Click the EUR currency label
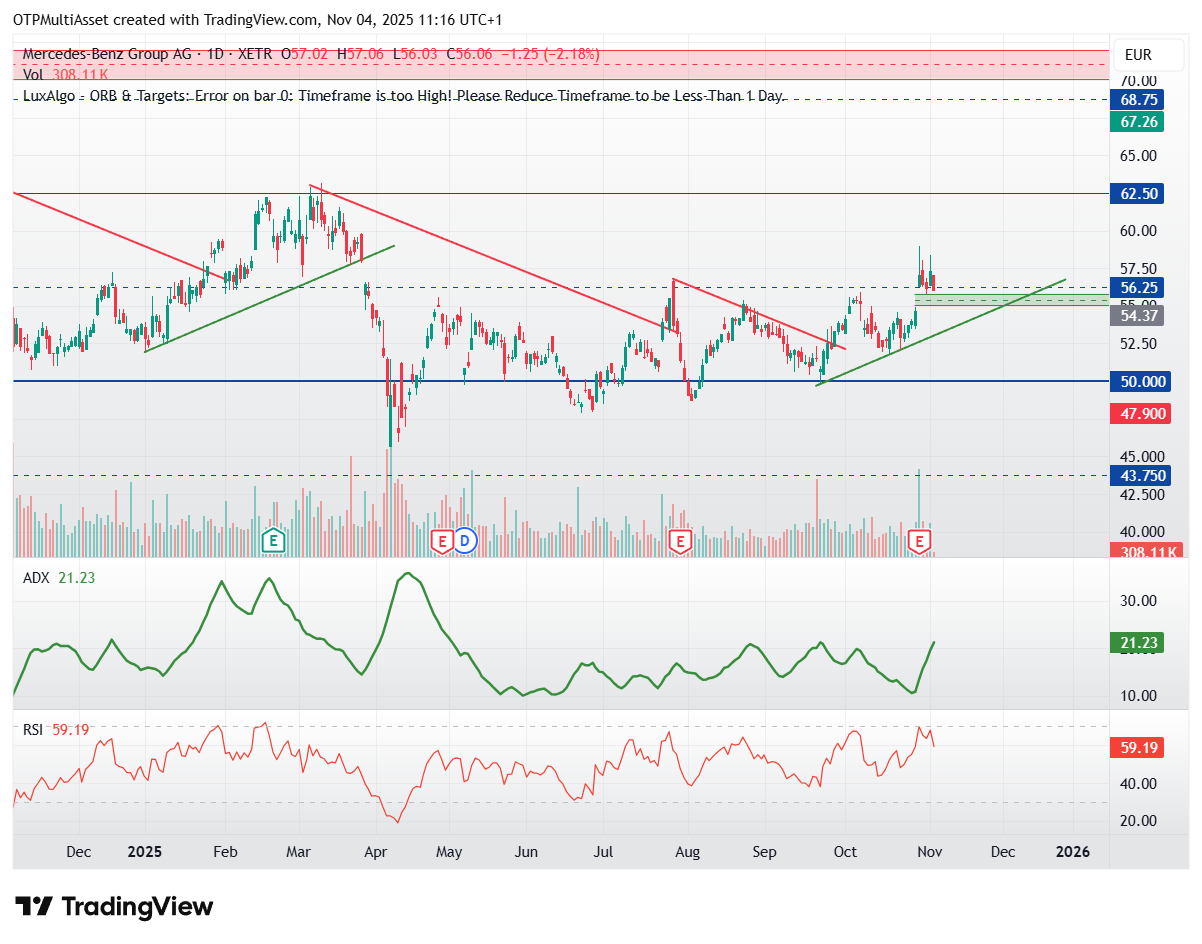 1139,55
